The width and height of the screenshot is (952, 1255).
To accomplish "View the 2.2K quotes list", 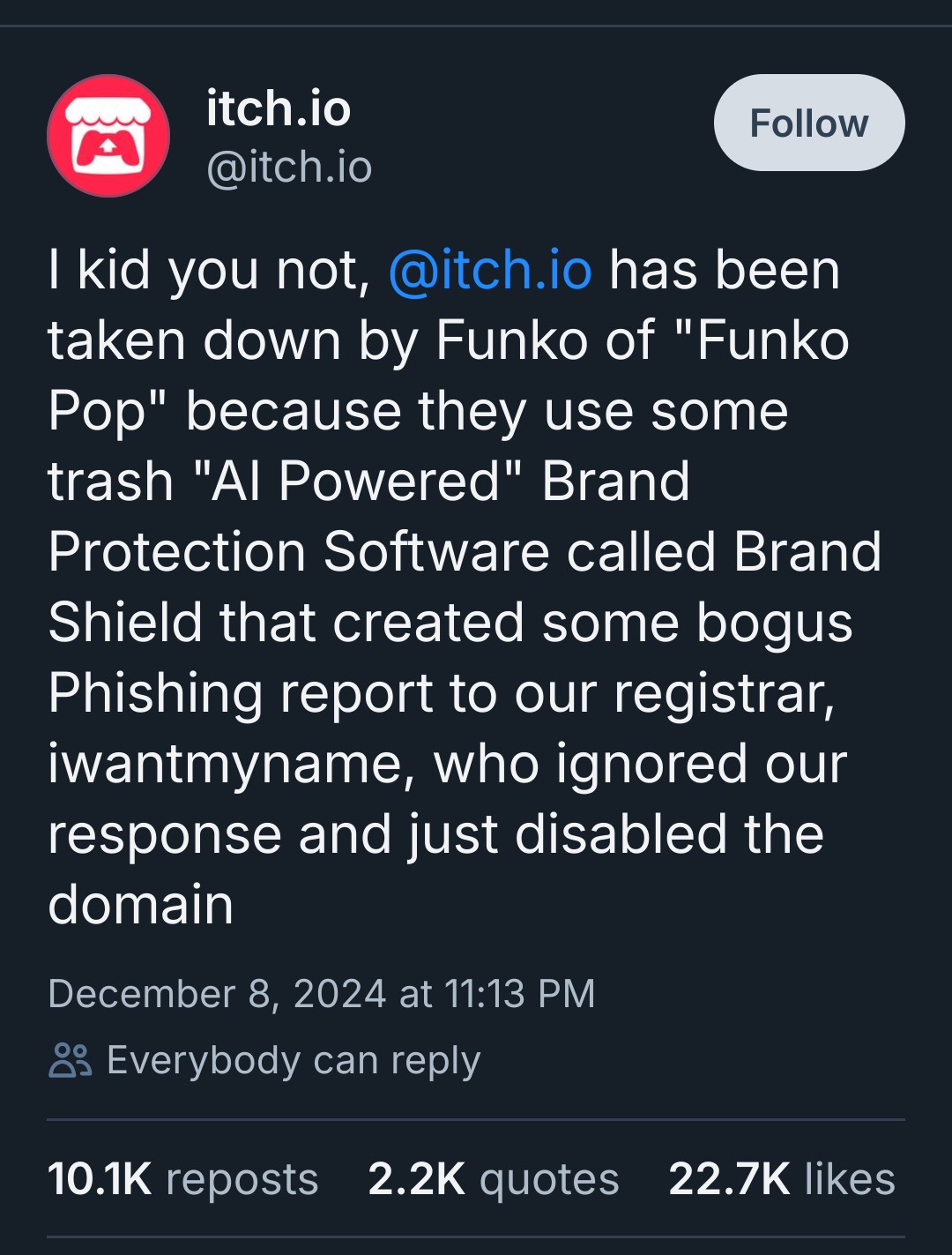I will (493, 1179).
